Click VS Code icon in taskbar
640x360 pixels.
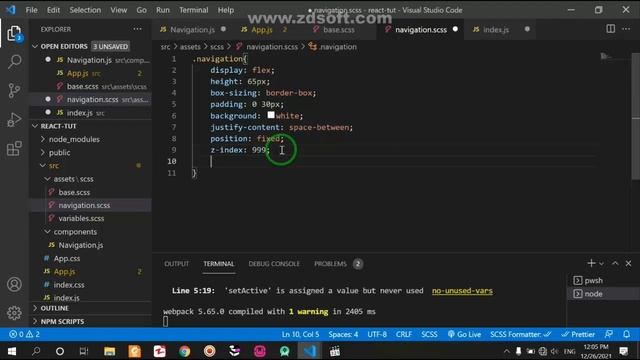pyautogui.click(x=309, y=351)
